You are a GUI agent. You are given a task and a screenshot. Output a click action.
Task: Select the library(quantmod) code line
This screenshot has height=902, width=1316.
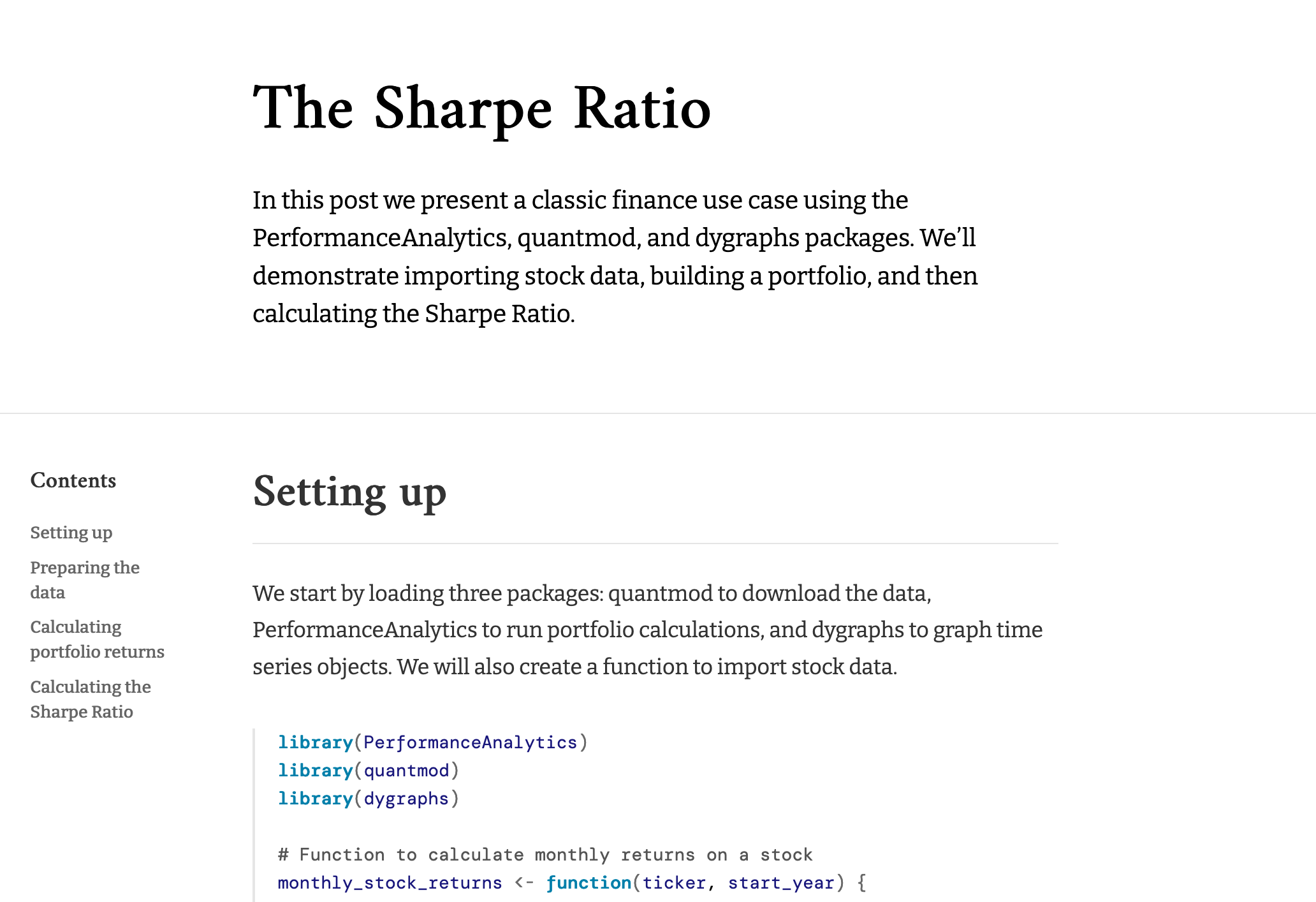368,770
